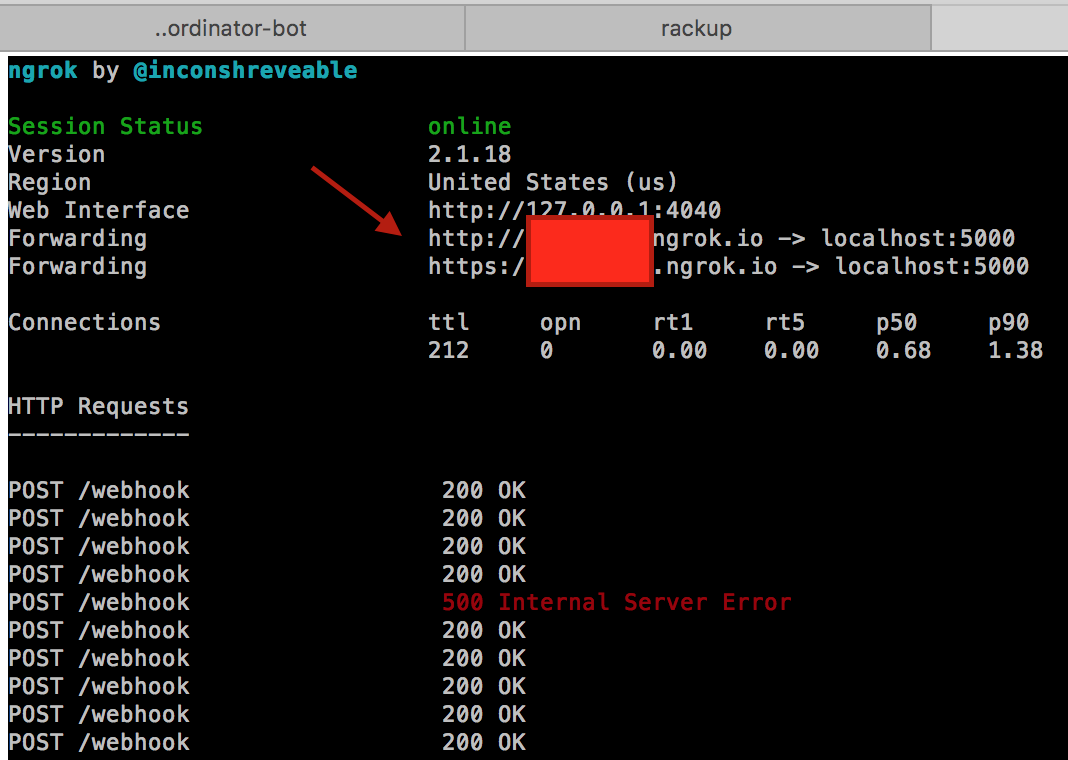Screen dimensions: 1068x760
Task: Click the Forwarding label on the https line
Action: click(78, 266)
